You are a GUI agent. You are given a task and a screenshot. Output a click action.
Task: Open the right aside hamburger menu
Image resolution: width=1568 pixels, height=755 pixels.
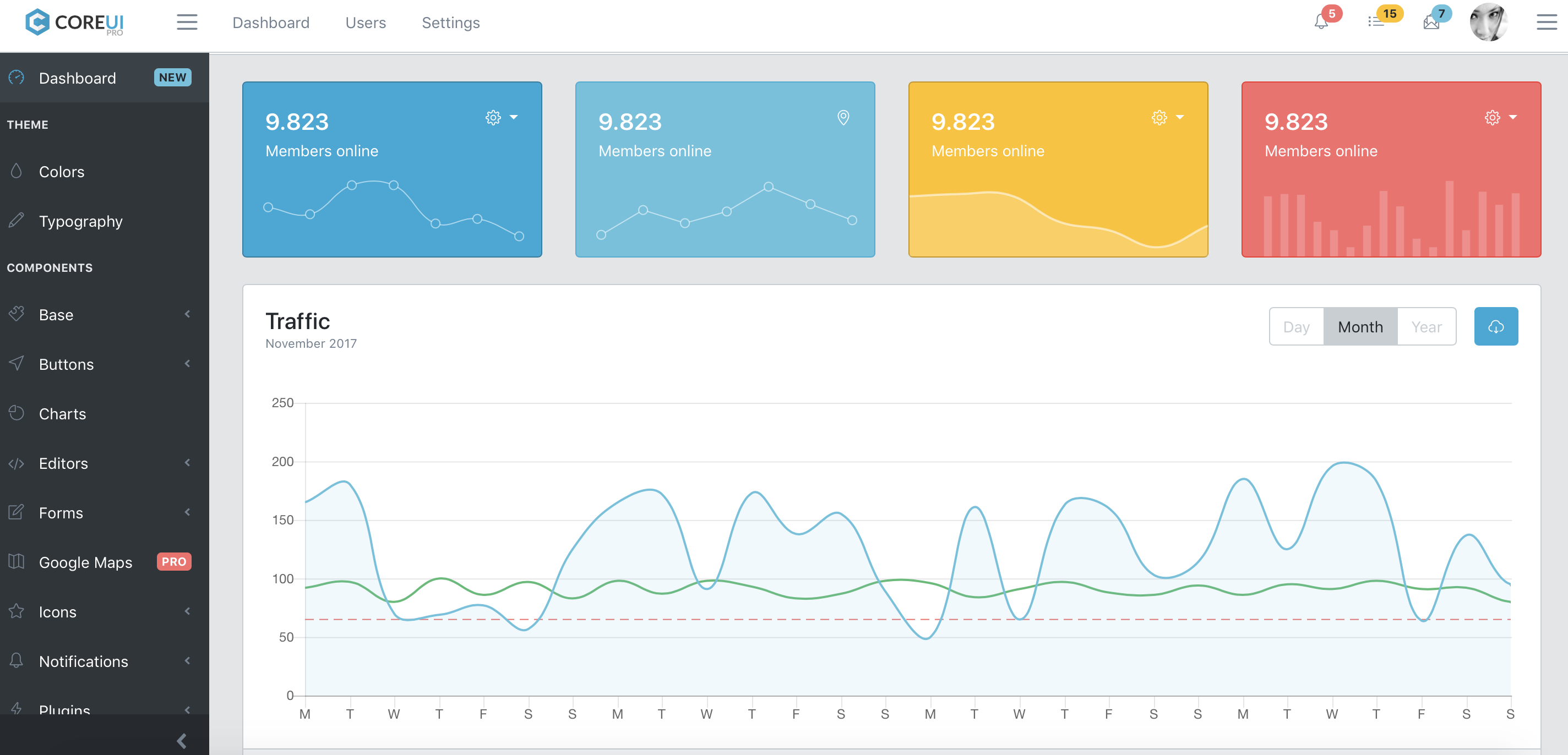pos(1546,23)
